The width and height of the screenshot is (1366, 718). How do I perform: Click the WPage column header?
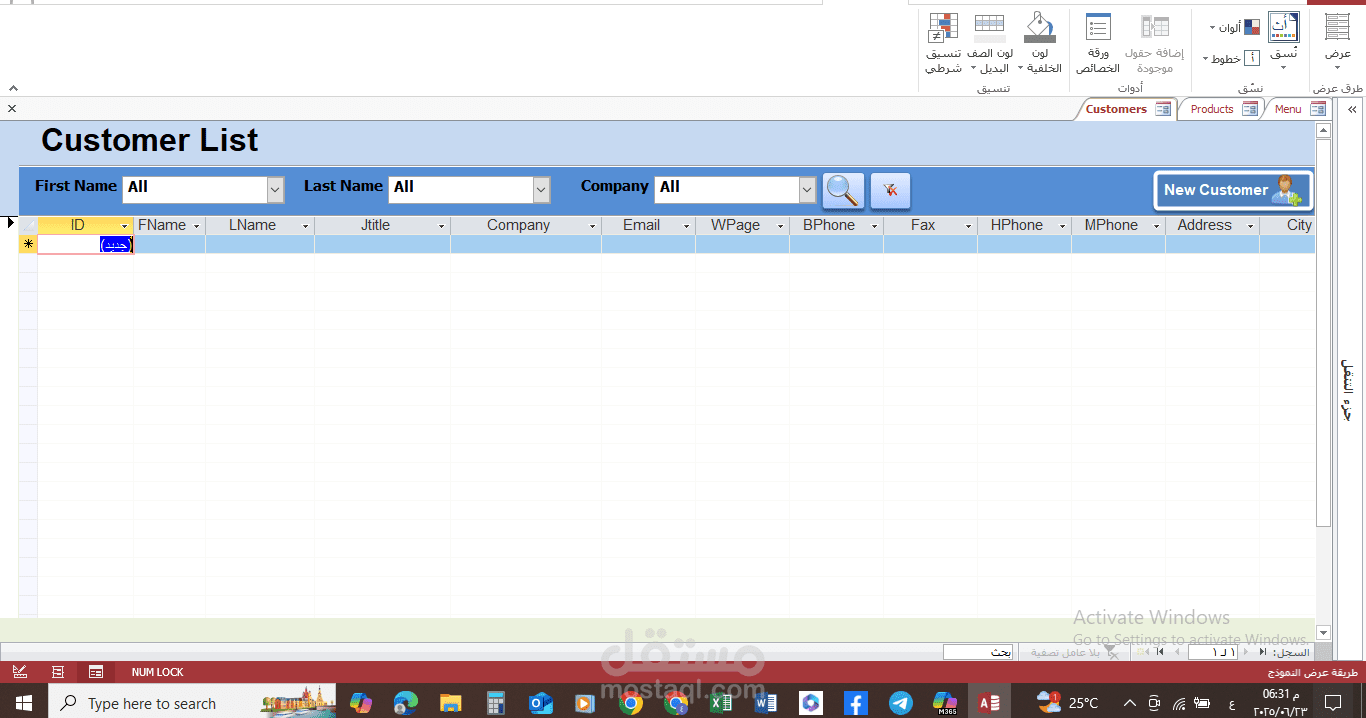(x=742, y=226)
